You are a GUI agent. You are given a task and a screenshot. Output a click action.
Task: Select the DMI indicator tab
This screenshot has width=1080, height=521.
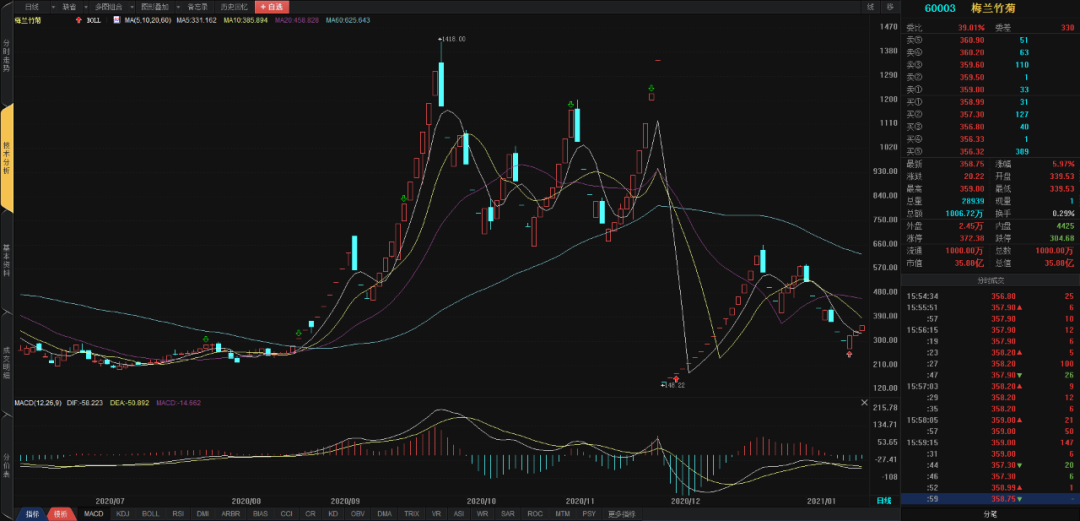(x=202, y=514)
